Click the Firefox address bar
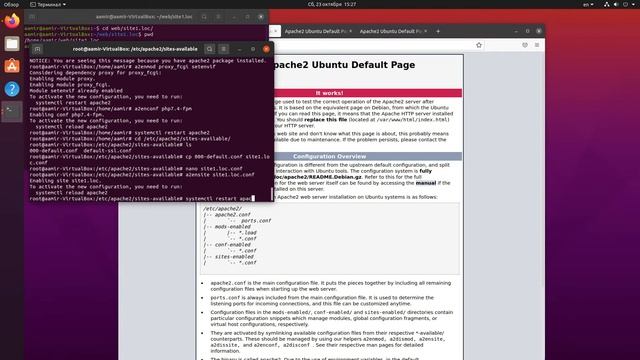This screenshot has width=640, height=360. tap(378, 45)
